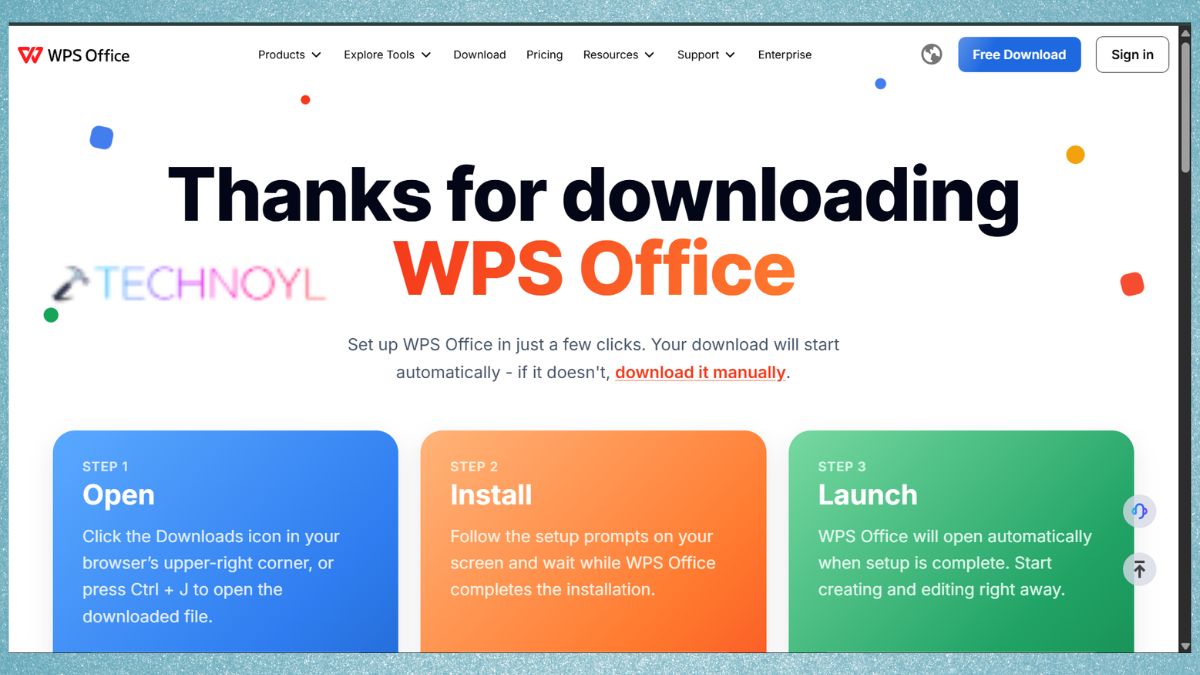The height and width of the screenshot is (675, 1200).
Task: Click the WPS Office logo
Action: 74,55
